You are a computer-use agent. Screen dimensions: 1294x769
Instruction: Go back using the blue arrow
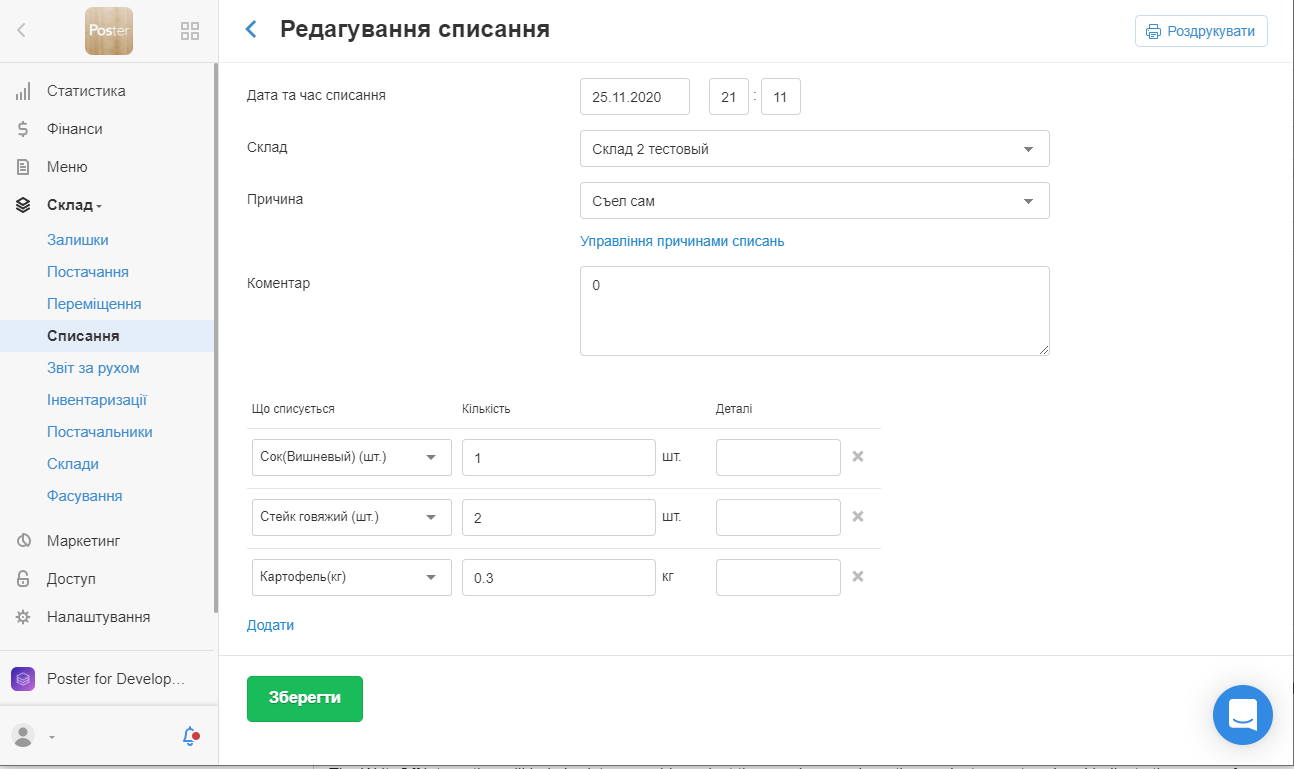click(251, 29)
